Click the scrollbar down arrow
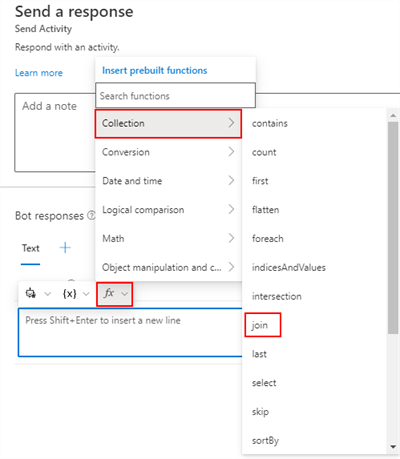Screen dimensions: 400x459 tap(393, 447)
